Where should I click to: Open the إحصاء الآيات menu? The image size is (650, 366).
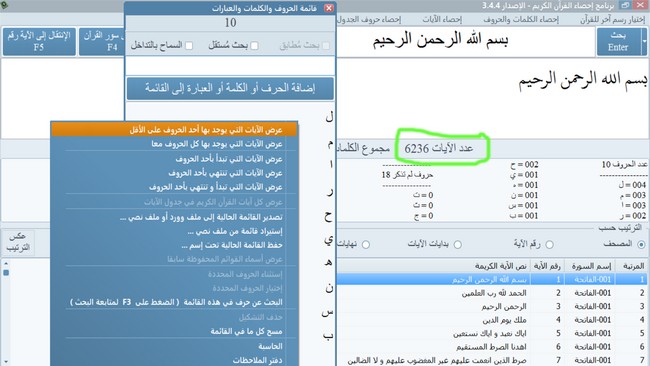[442, 19]
